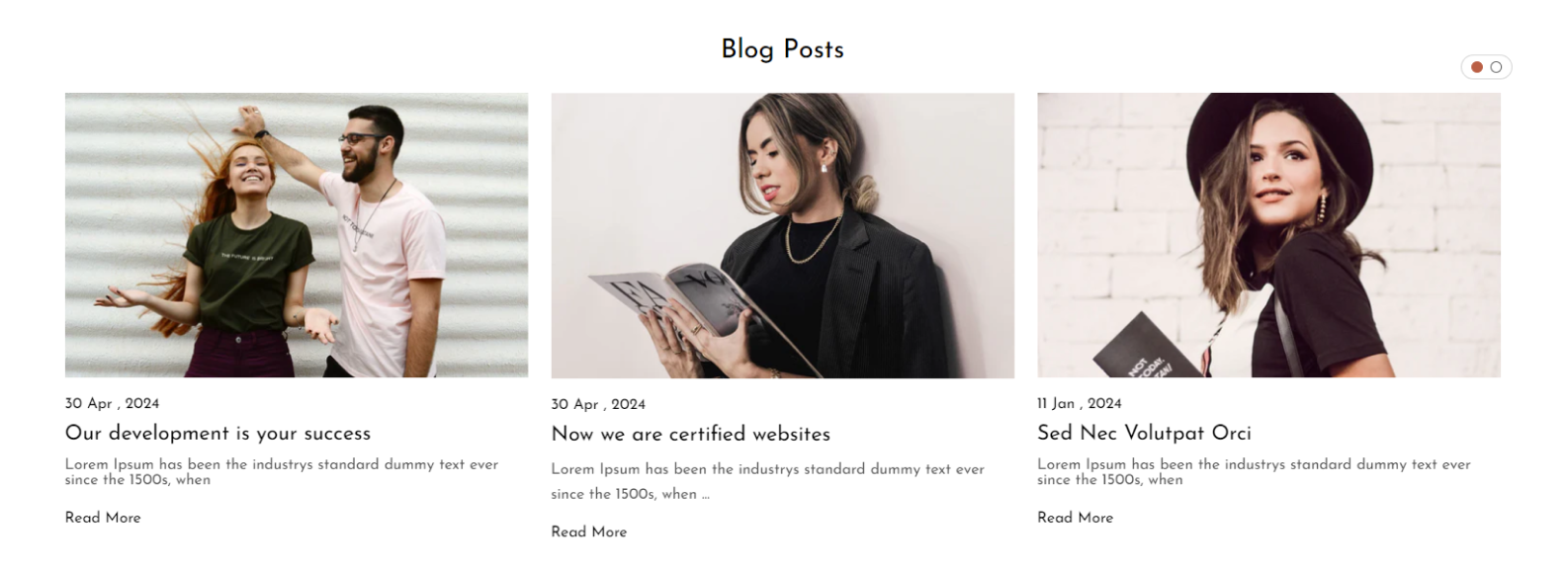
Task: Open "Now we are certified websites" post
Action: (691, 434)
